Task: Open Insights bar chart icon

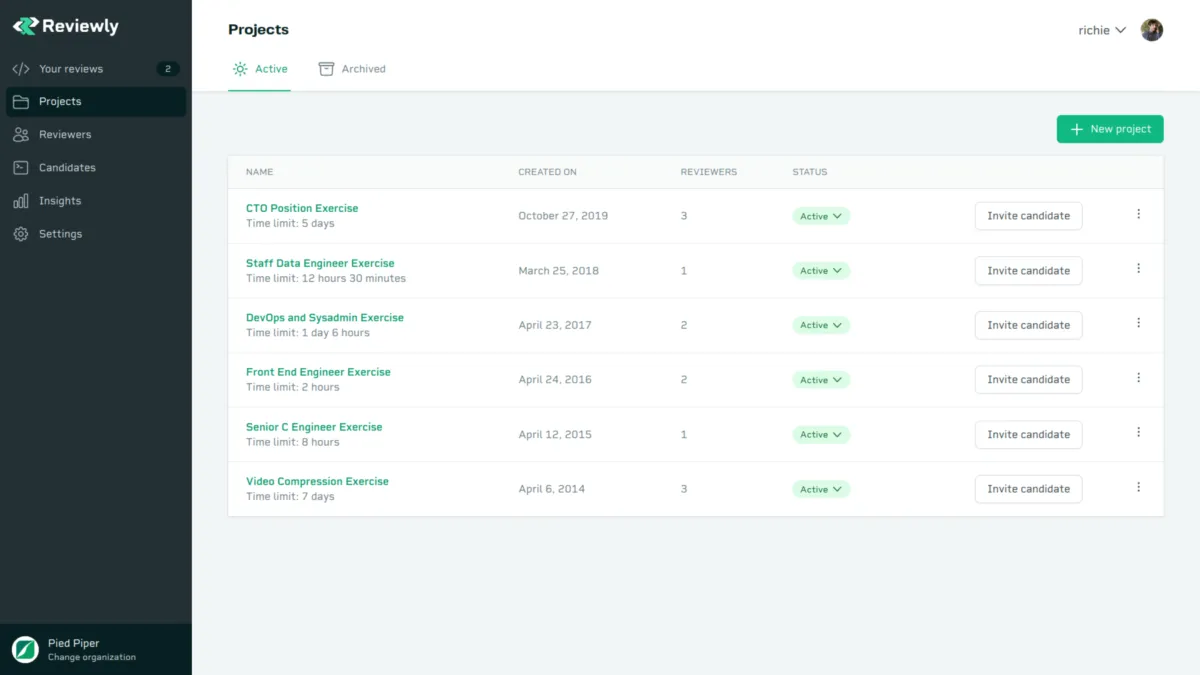Action: click(21, 201)
